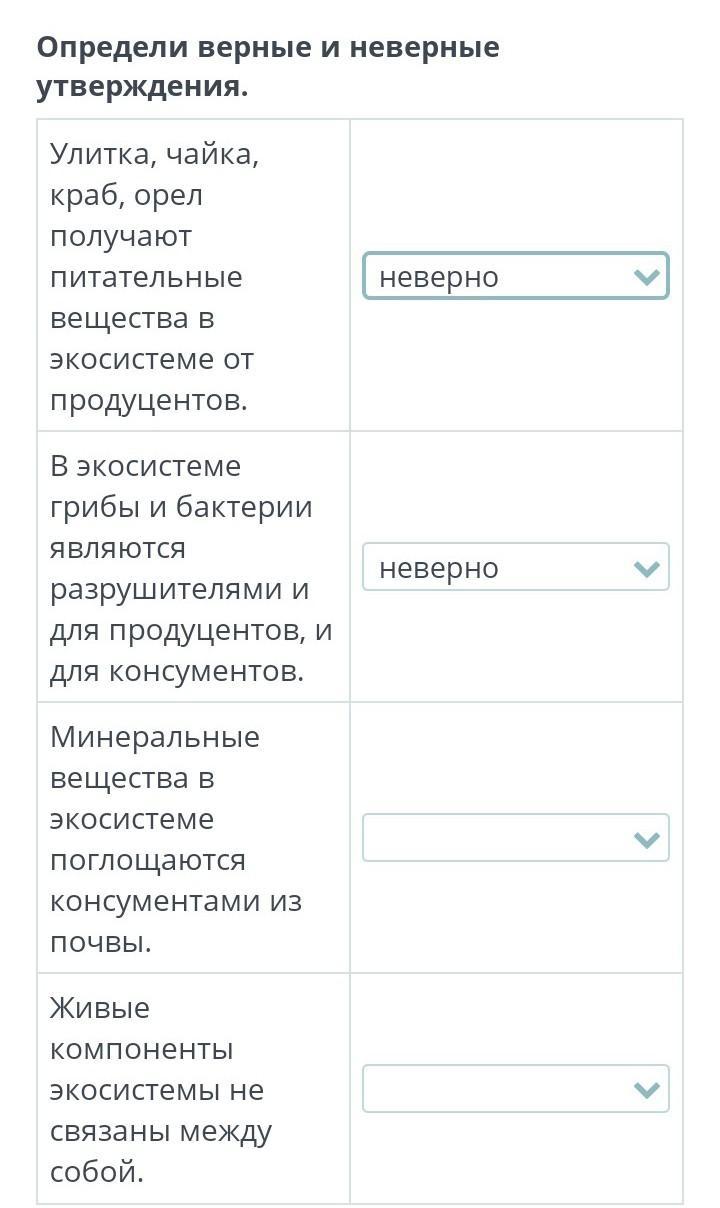Click the word 'утверждения.' in the heading
Viewport: 720px width, 1208px height.
[142, 87]
